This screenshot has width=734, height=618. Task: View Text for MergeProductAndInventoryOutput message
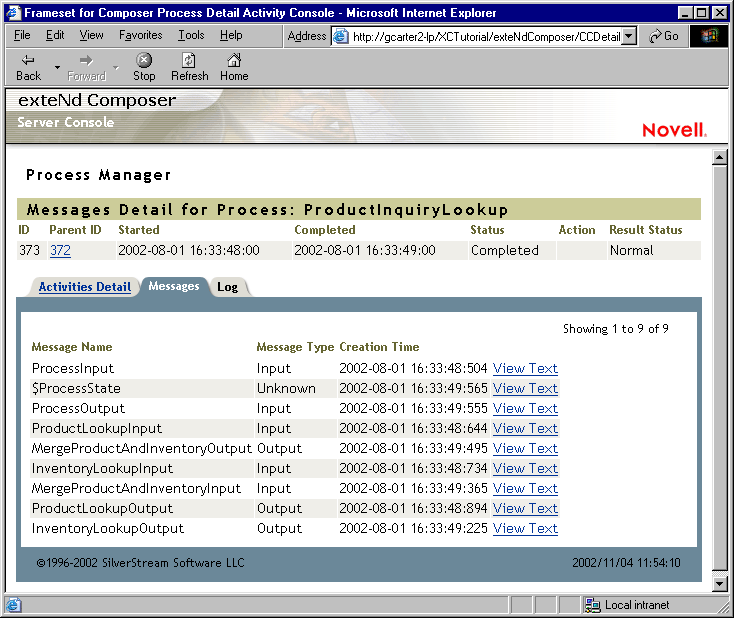click(x=525, y=449)
